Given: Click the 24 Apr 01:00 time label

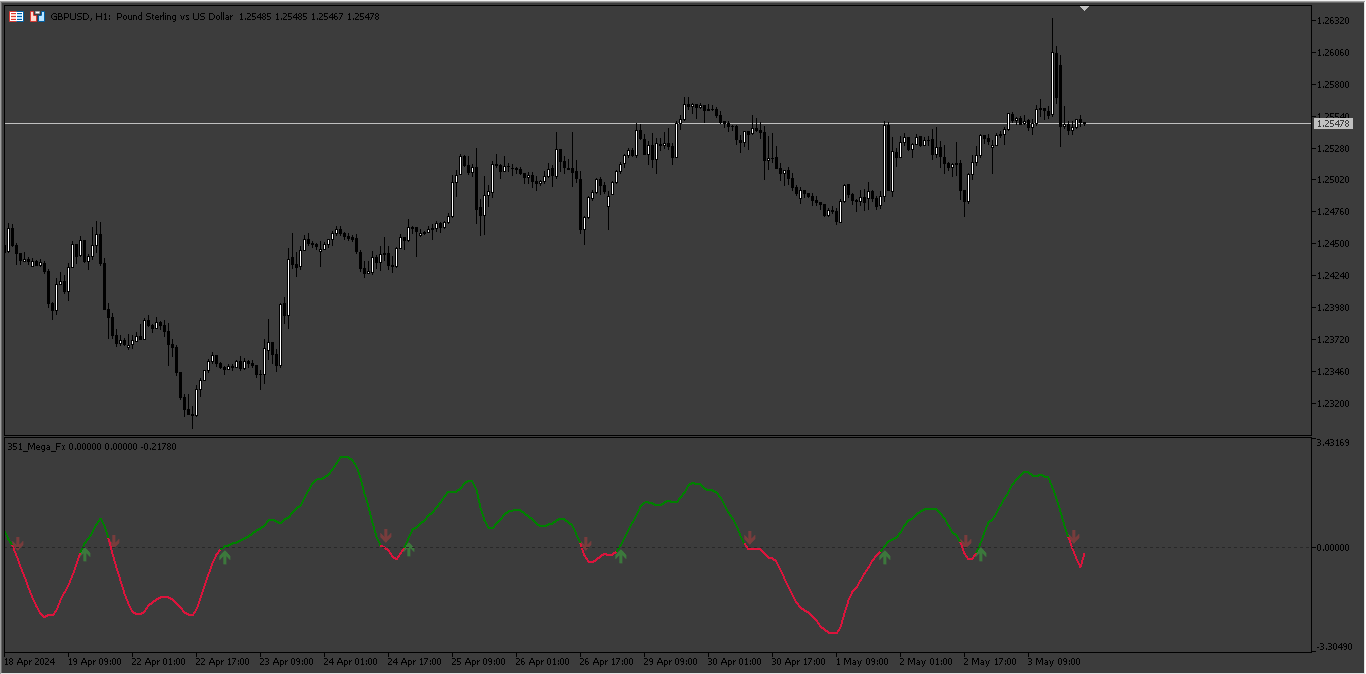Looking at the screenshot, I should point(351,662).
